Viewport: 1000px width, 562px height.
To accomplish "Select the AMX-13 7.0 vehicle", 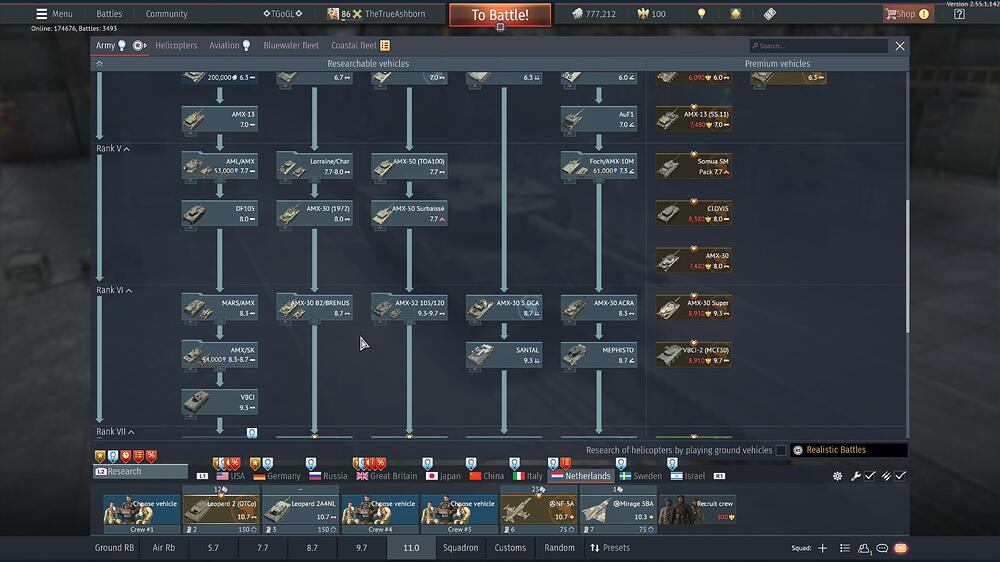I will 219,119.
